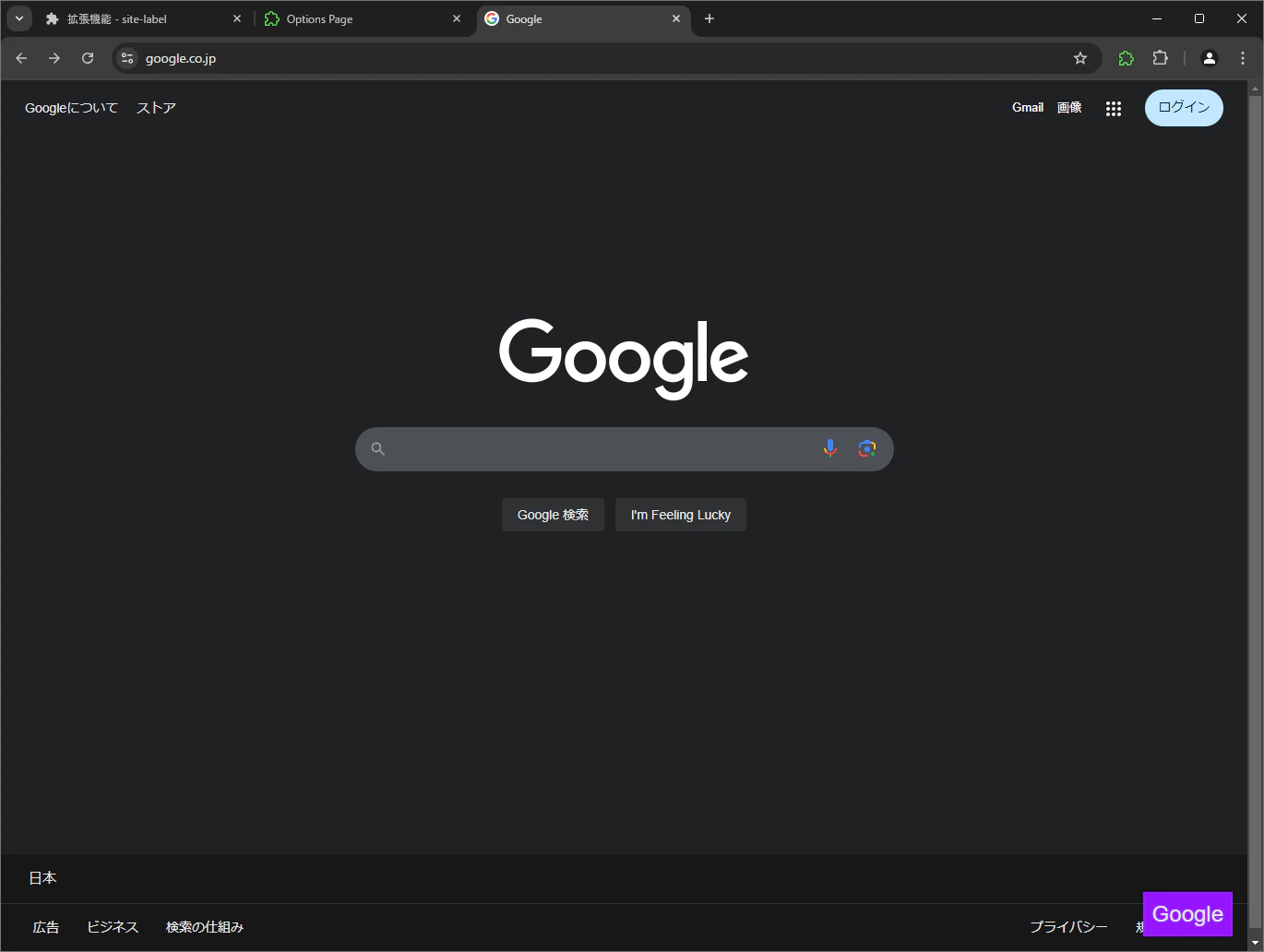Open the Extensions puzzle menu
Viewport: 1264px width, 952px height.
pos(1161,58)
